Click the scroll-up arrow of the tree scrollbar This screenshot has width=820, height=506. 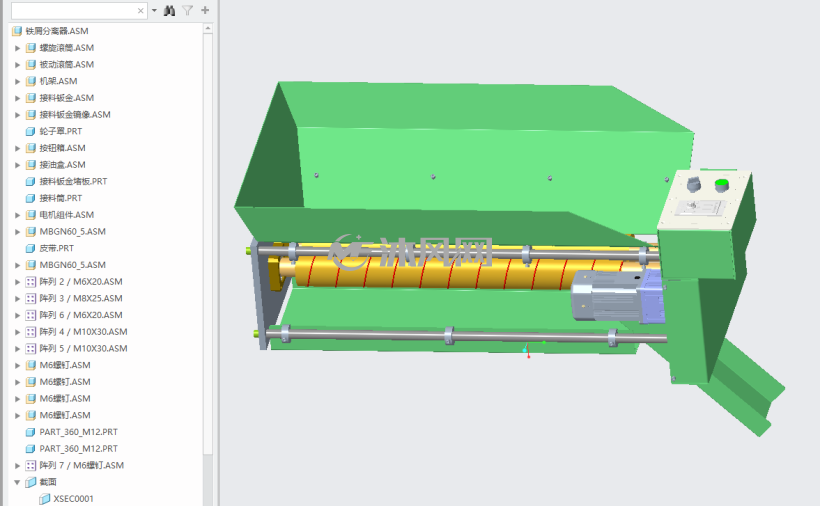click(208, 28)
